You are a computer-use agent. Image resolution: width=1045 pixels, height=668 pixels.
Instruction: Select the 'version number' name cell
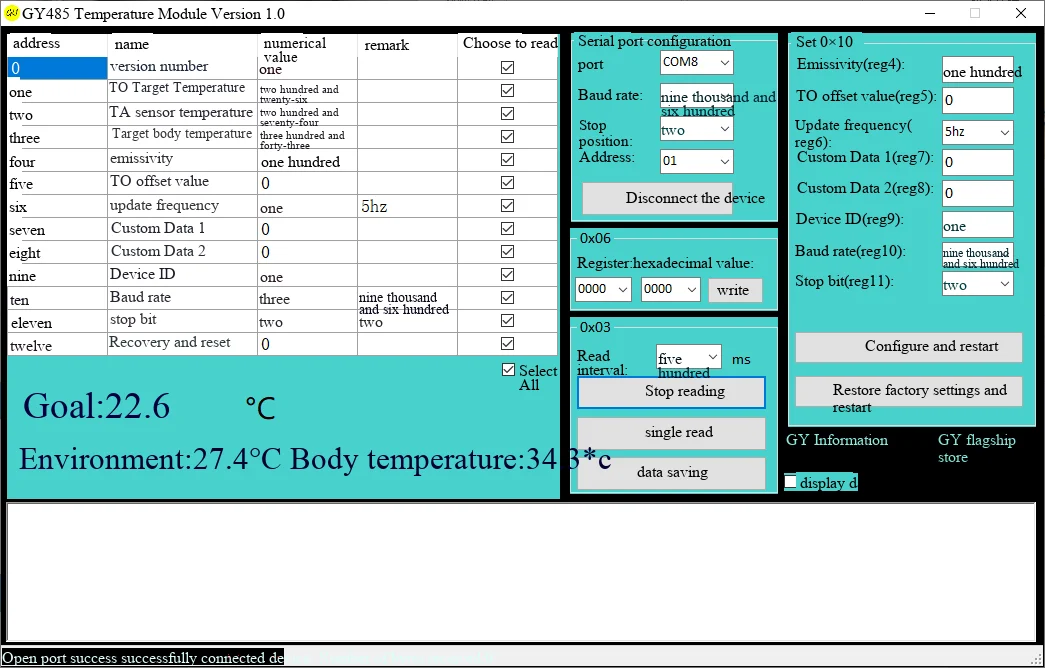click(x=182, y=68)
